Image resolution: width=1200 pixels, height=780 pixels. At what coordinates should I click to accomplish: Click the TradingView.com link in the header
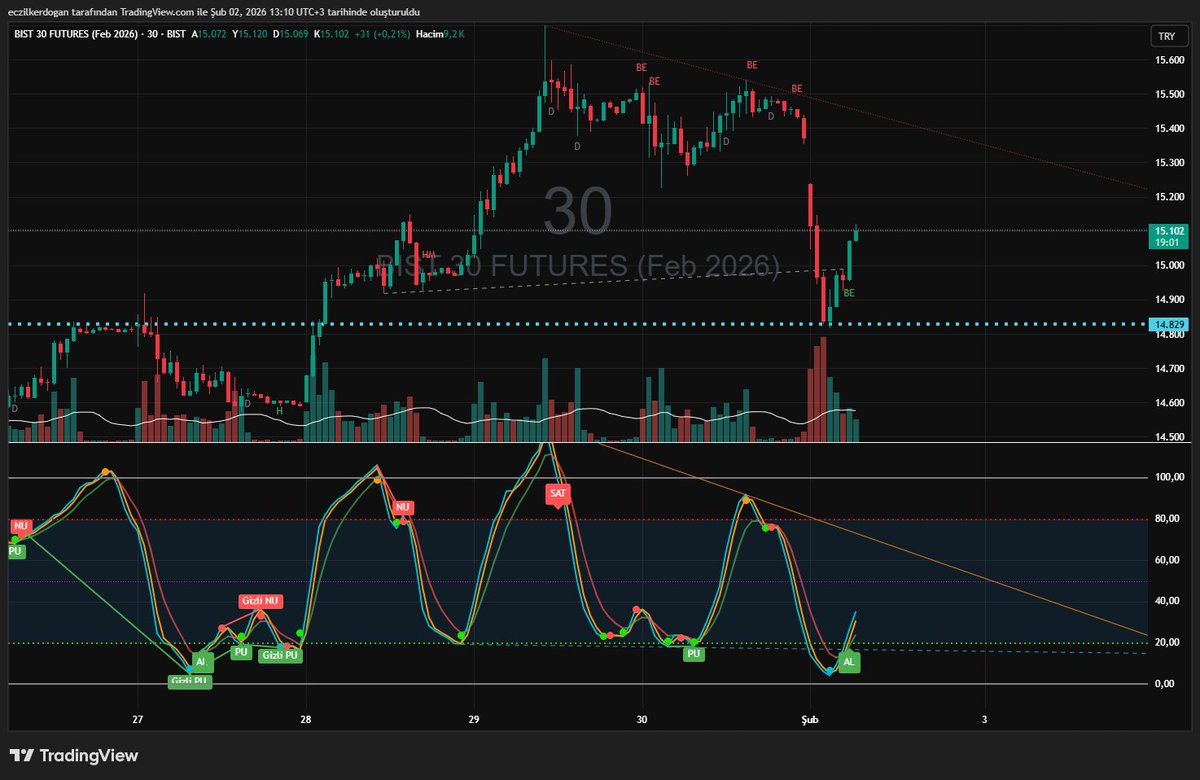[x=160, y=12]
